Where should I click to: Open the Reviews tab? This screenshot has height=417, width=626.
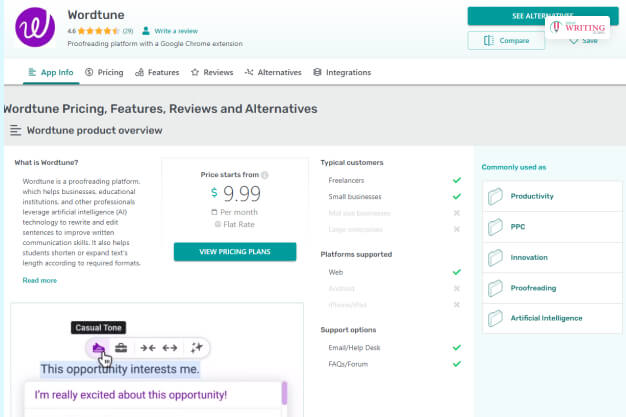pos(212,72)
